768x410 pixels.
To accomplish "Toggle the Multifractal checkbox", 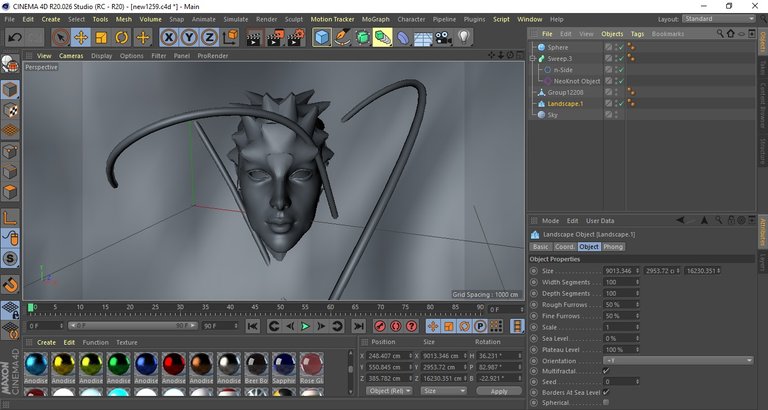I will 606,371.
